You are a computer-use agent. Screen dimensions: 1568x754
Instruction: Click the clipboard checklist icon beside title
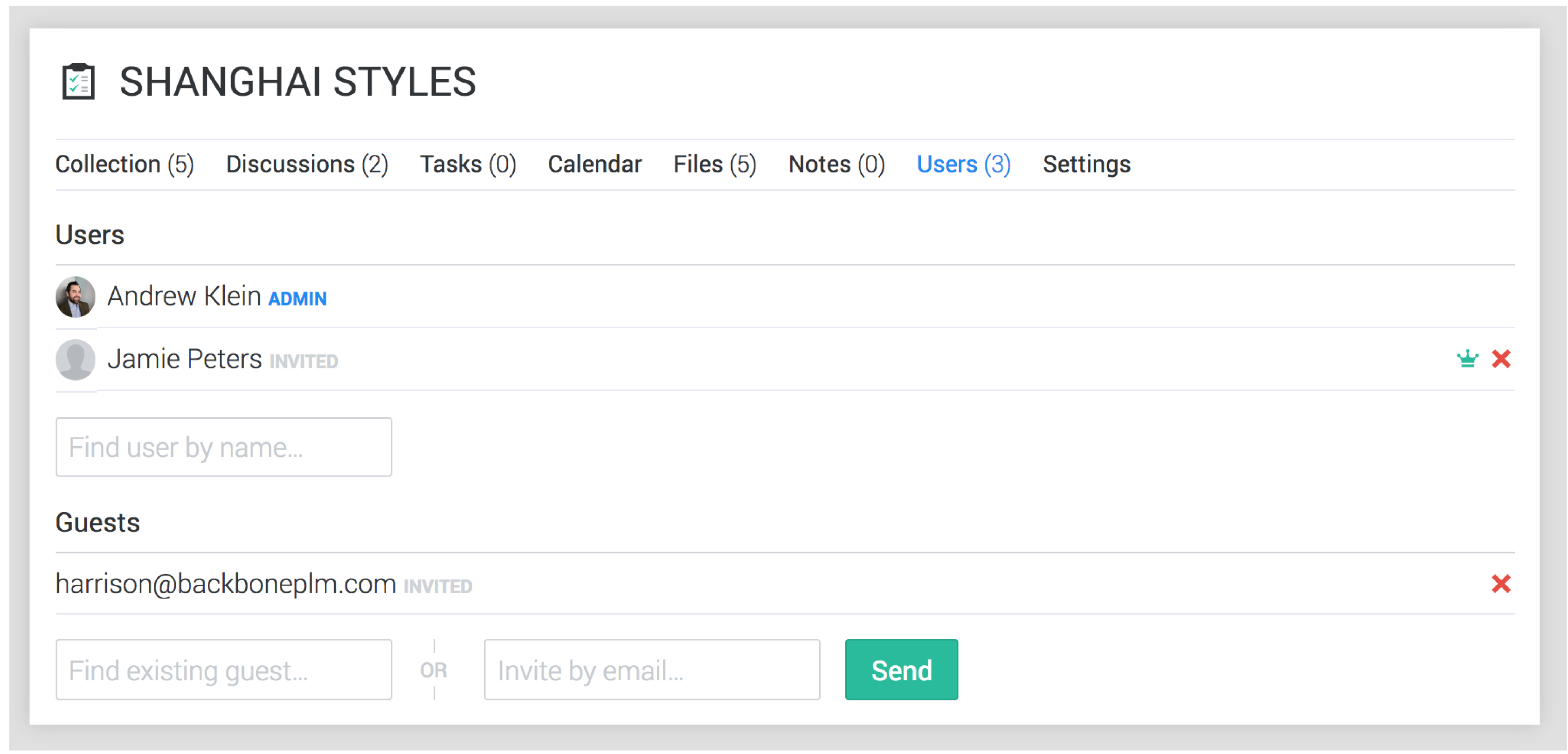coord(78,82)
